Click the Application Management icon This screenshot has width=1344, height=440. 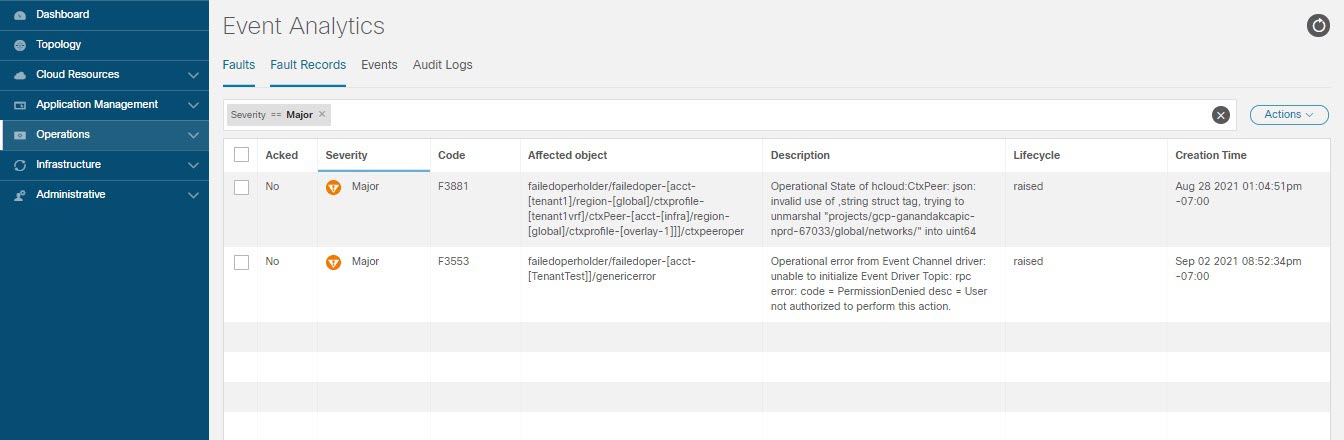point(20,105)
